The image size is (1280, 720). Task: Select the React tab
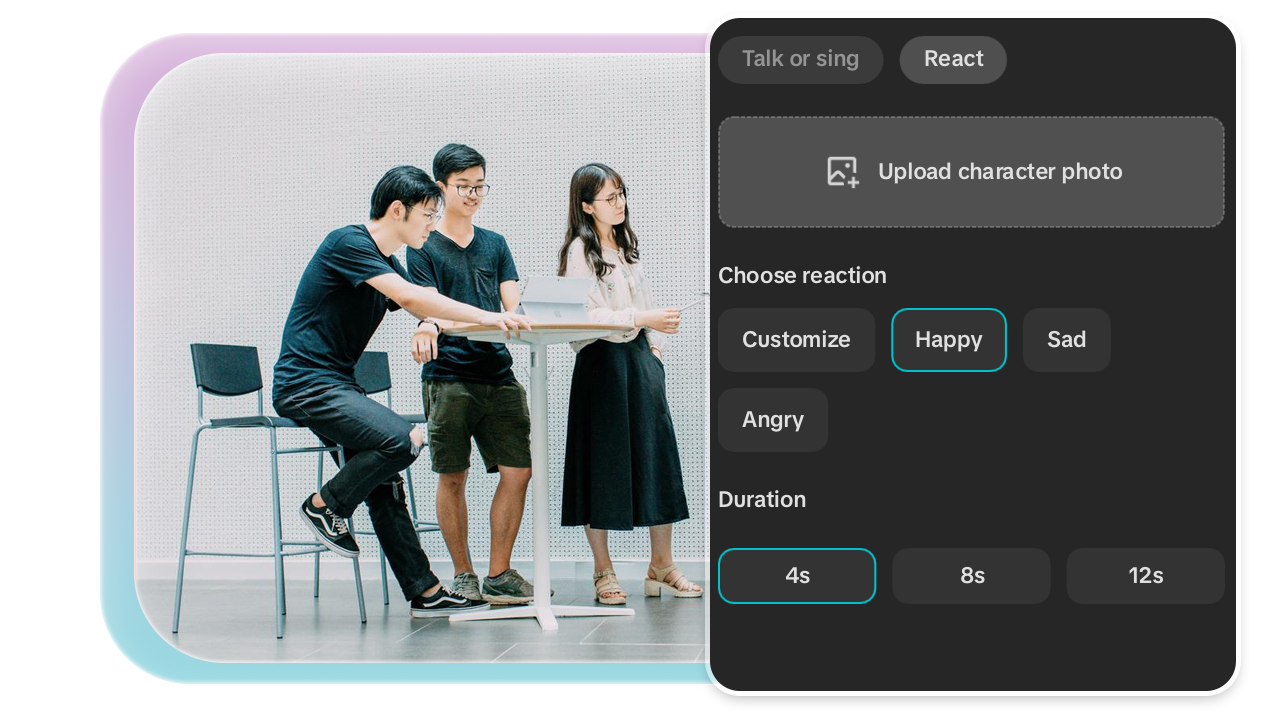point(953,59)
